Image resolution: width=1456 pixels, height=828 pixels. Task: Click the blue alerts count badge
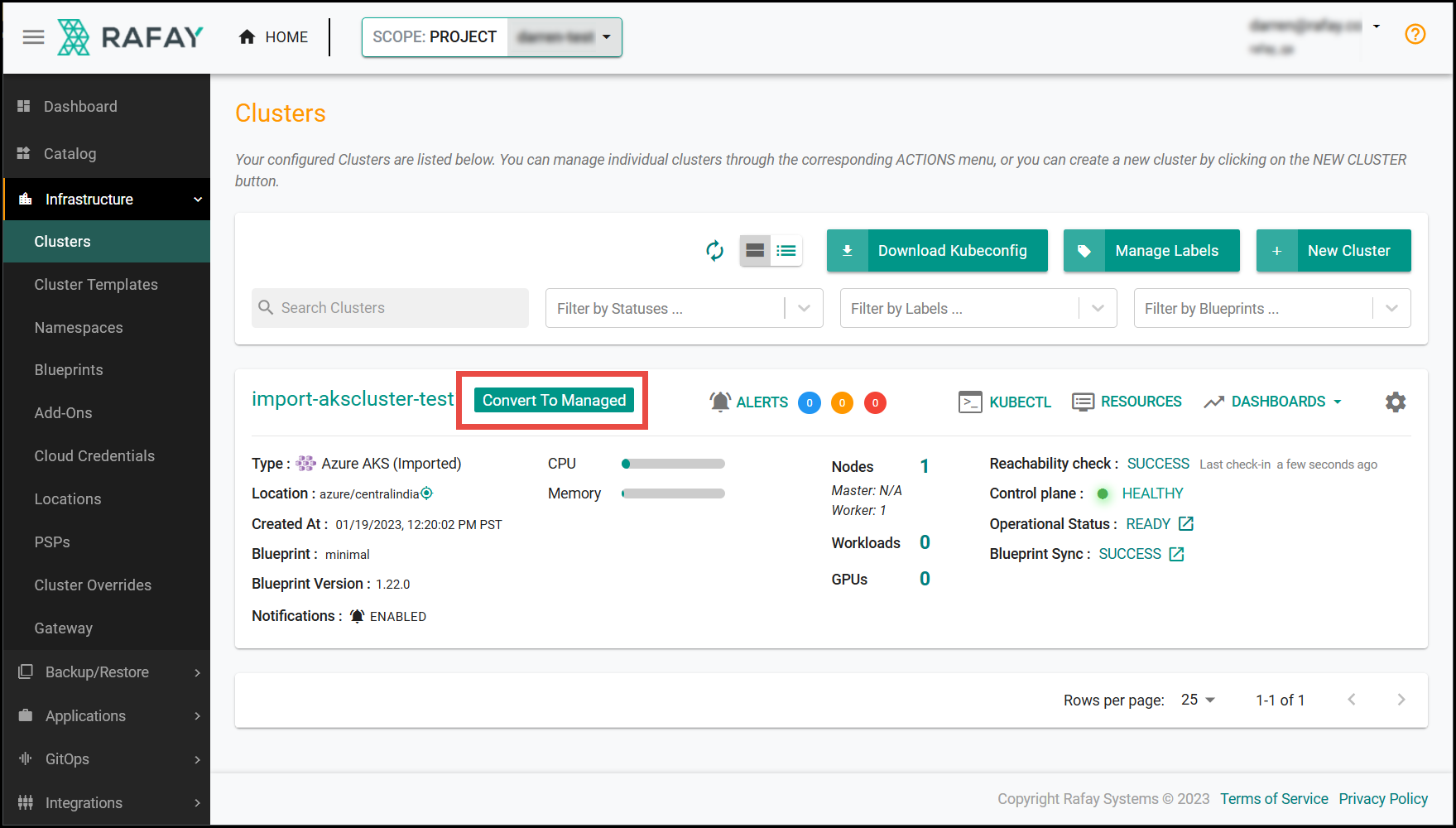(810, 402)
